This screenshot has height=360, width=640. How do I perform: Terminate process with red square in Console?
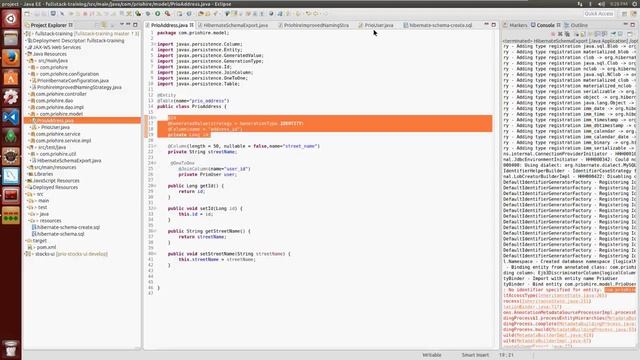pyautogui.click(x=553, y=34)
